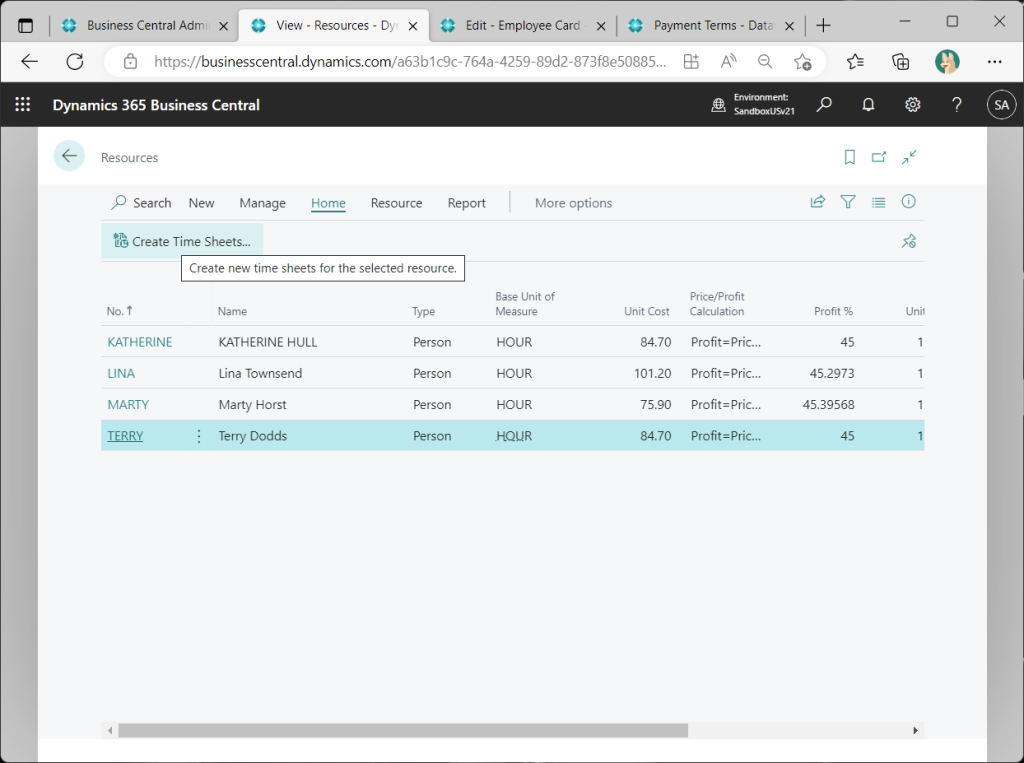The height and width of the screenshot is (763, 1024).
Task: Click the Business Central search magnifier icon
Action: [824, 105]
